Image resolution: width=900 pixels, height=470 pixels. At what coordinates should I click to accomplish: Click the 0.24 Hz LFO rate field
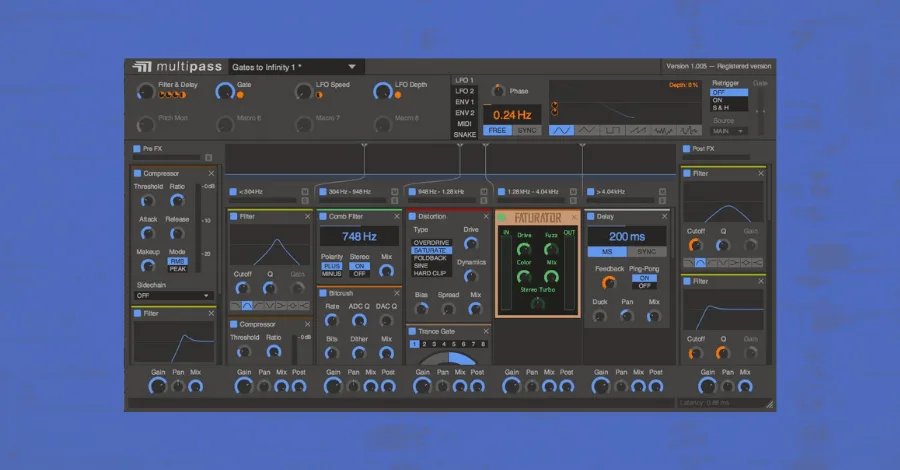[x=513, y=115]
